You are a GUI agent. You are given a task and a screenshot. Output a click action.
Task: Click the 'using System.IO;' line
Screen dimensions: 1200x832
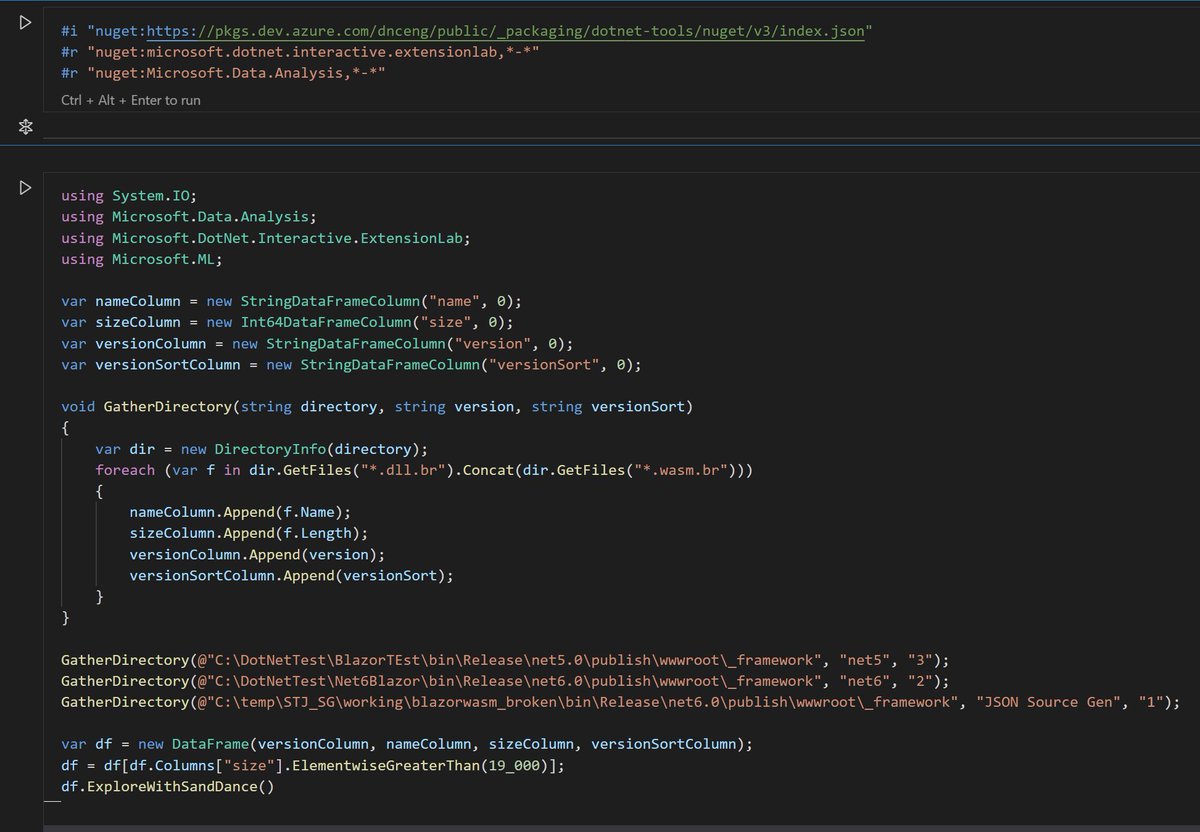[x=131, y=195]
